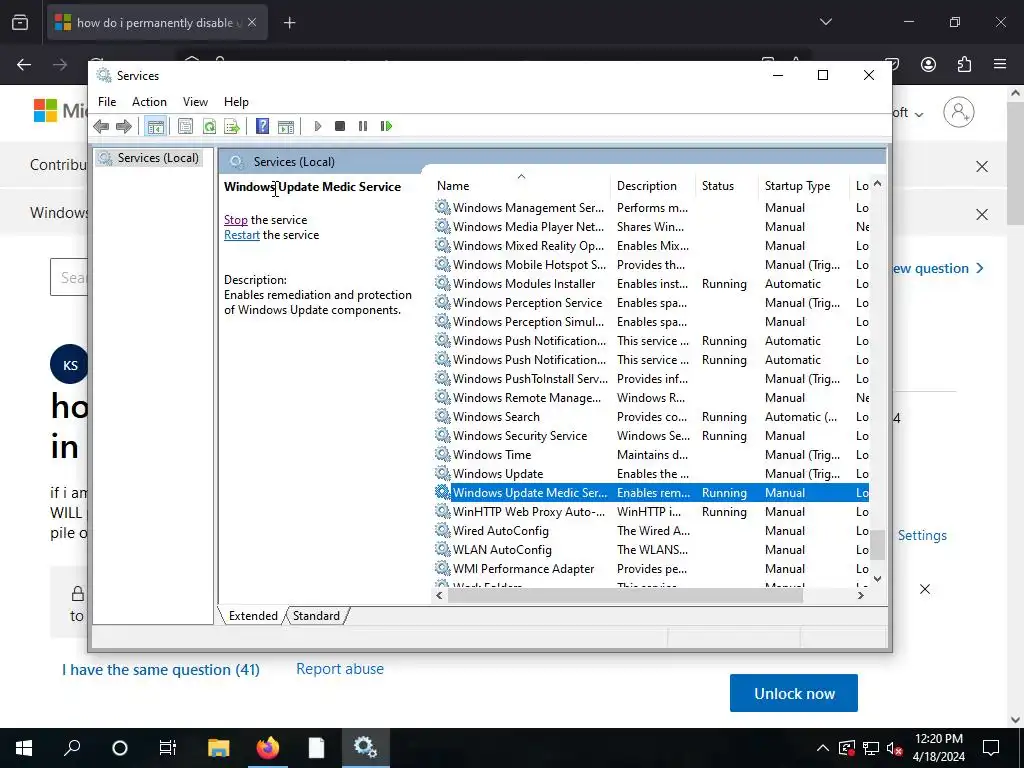1024x768 pixels.
Task: Click the Pause Service toolbar icon
Action: 363,126
